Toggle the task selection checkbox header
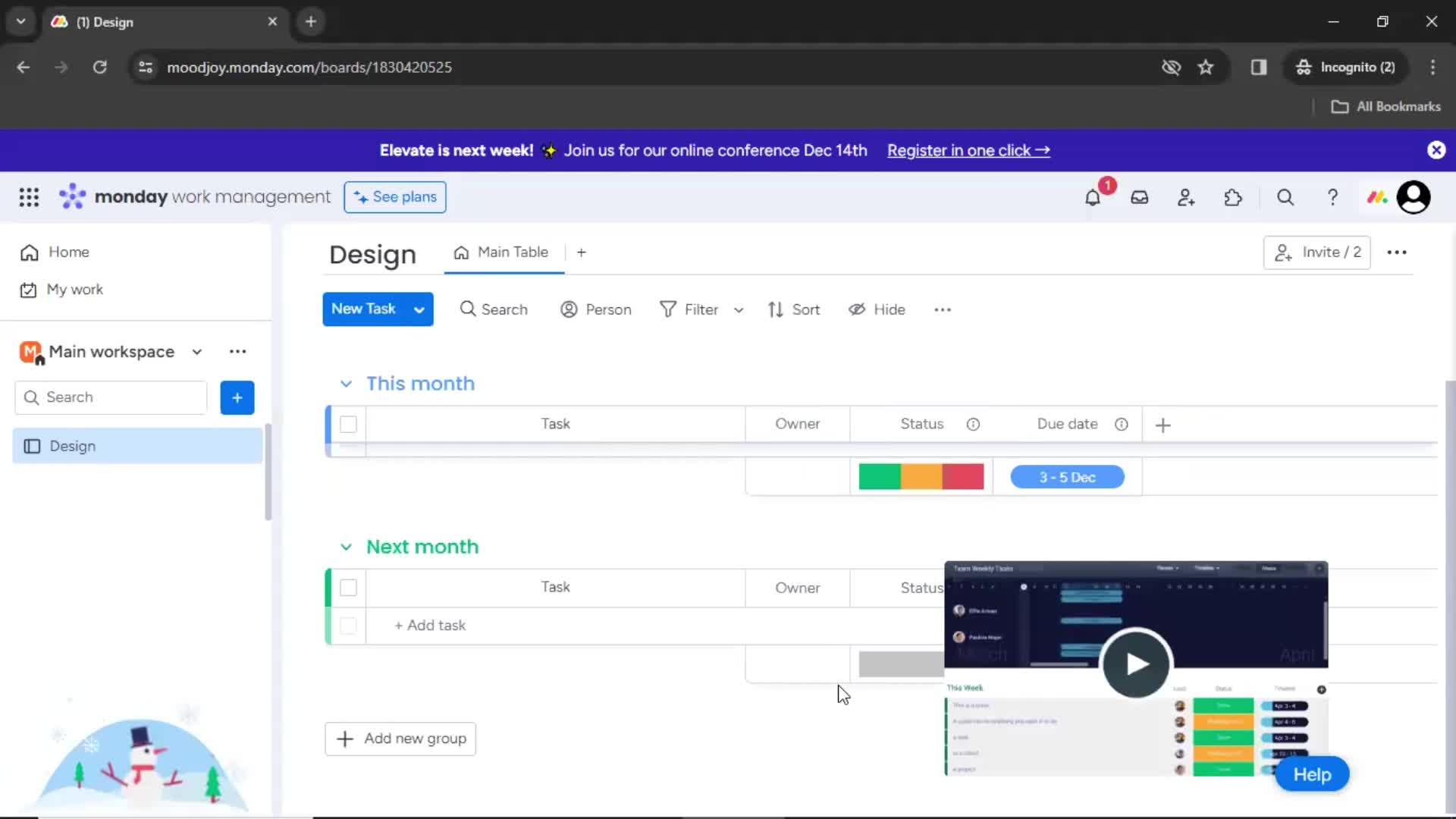The image size is (1456, 819). pos(349,423)
